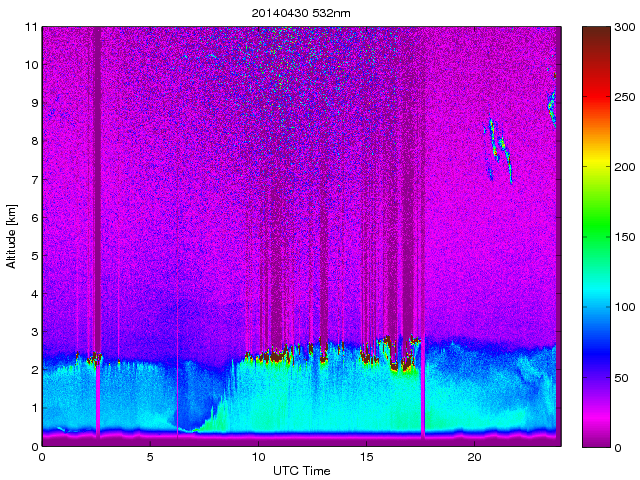The width and height of the screenshot is (640, 480).
Task: Click the colorbar tick label 250
Action: [x=624, y=97]
